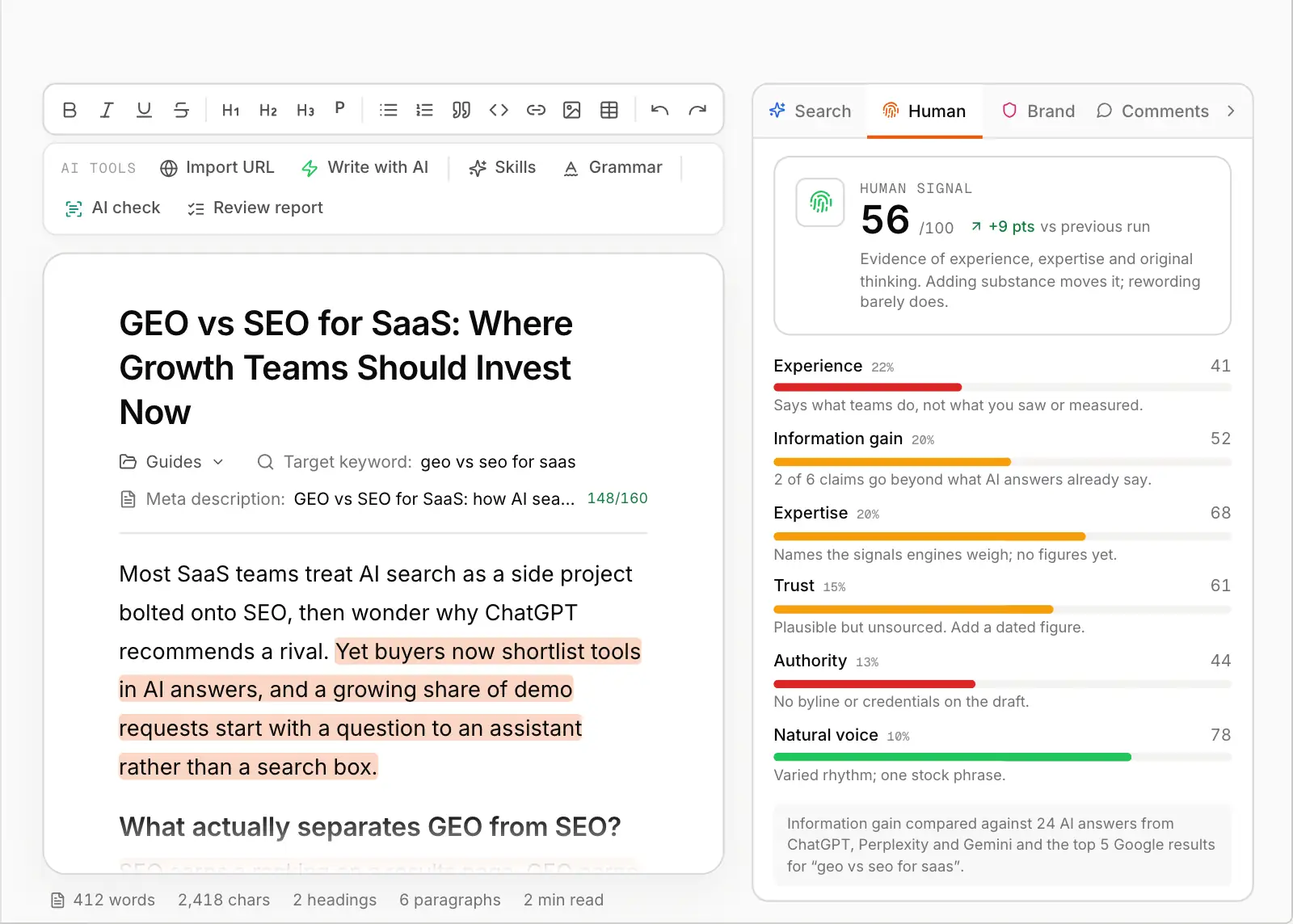Open the Brand tab

coord(1038,111)
